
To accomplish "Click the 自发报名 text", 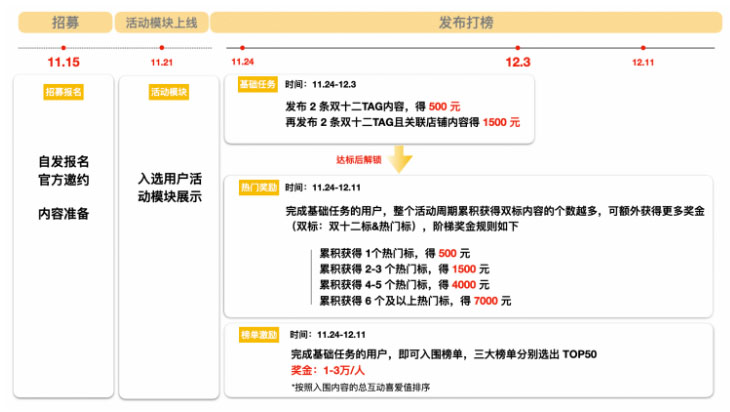I will pos(64,162).
